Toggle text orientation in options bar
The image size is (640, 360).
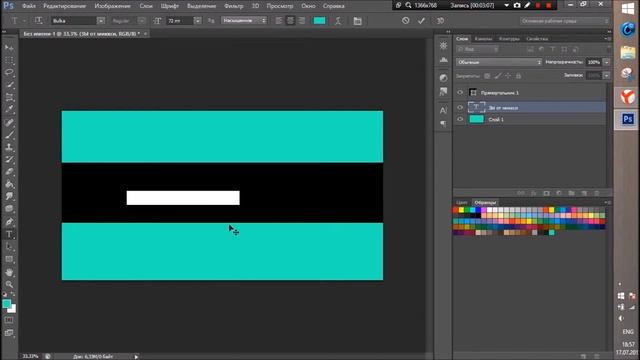(x=38, y=20)
